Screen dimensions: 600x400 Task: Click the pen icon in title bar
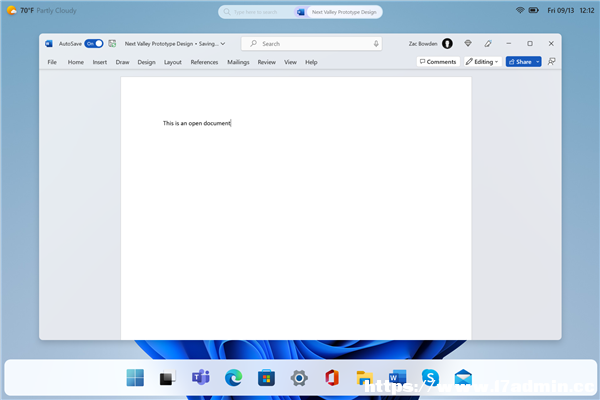tap(488, 44)
